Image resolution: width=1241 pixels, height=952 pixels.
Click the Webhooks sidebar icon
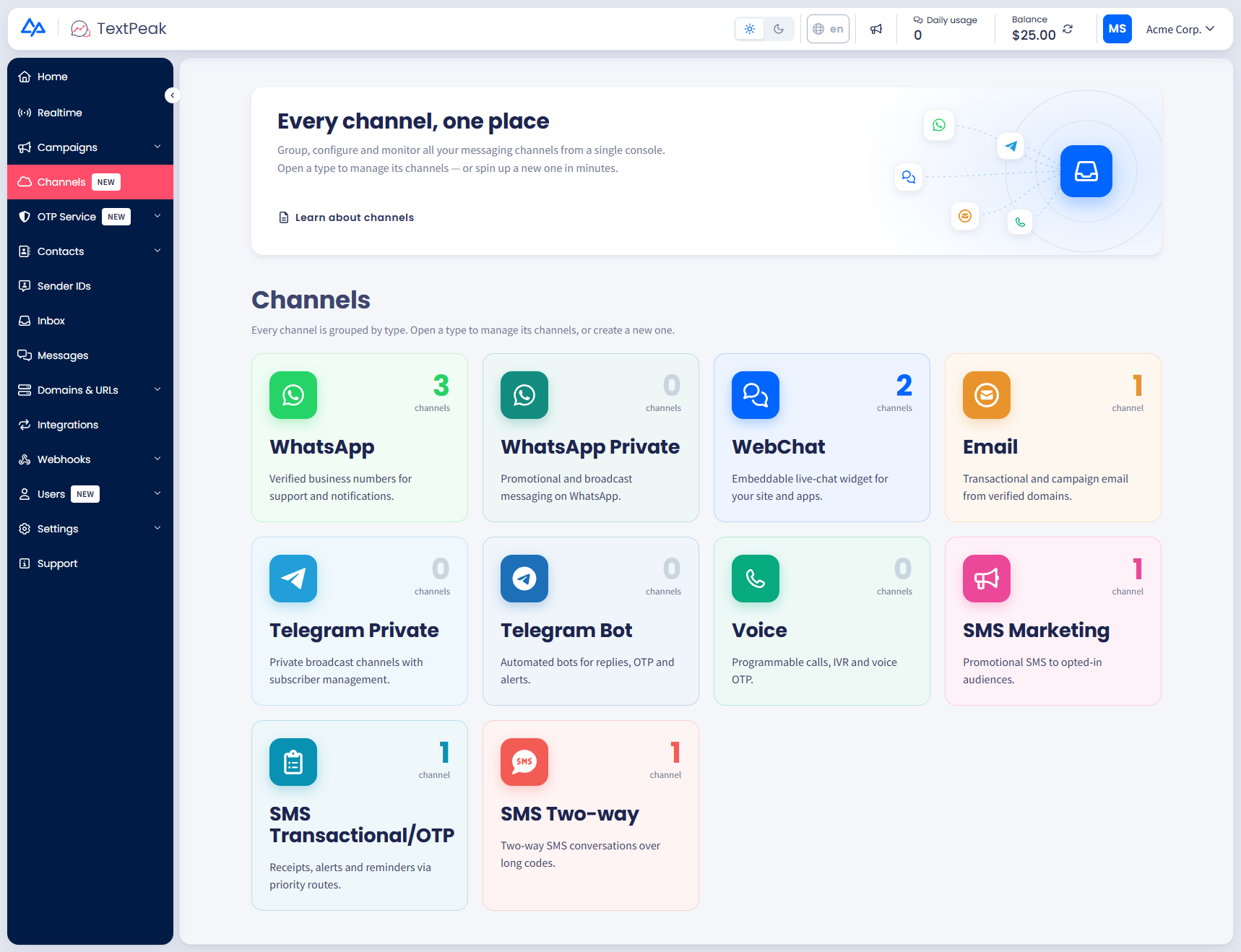coord(25,459)
